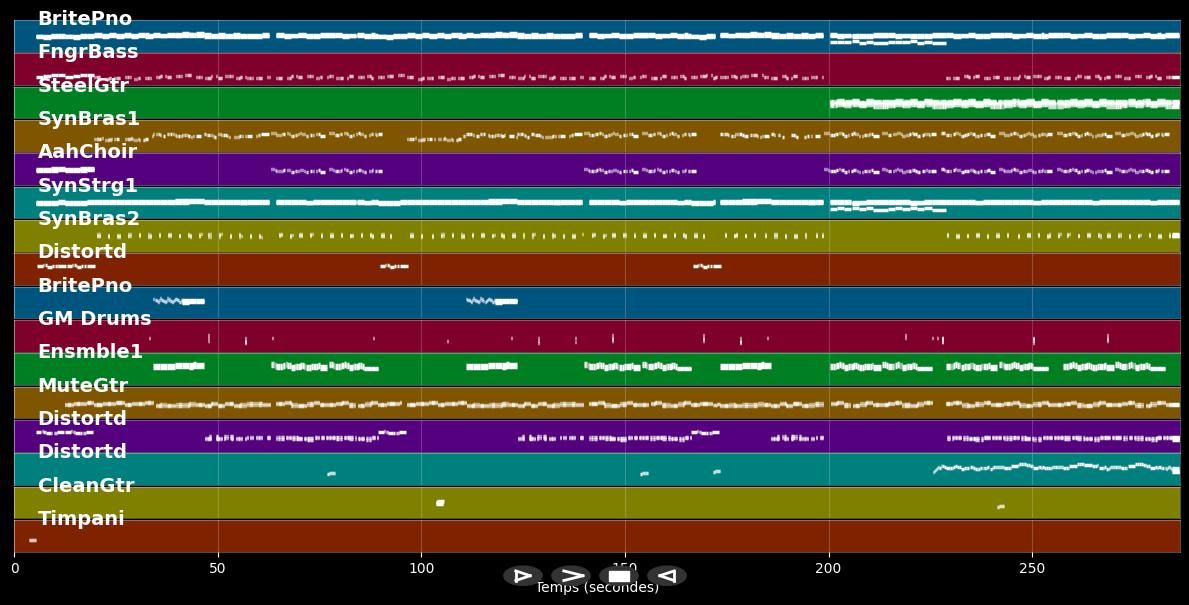Click the left-pointing triangle rewind button

click(667, 576)
